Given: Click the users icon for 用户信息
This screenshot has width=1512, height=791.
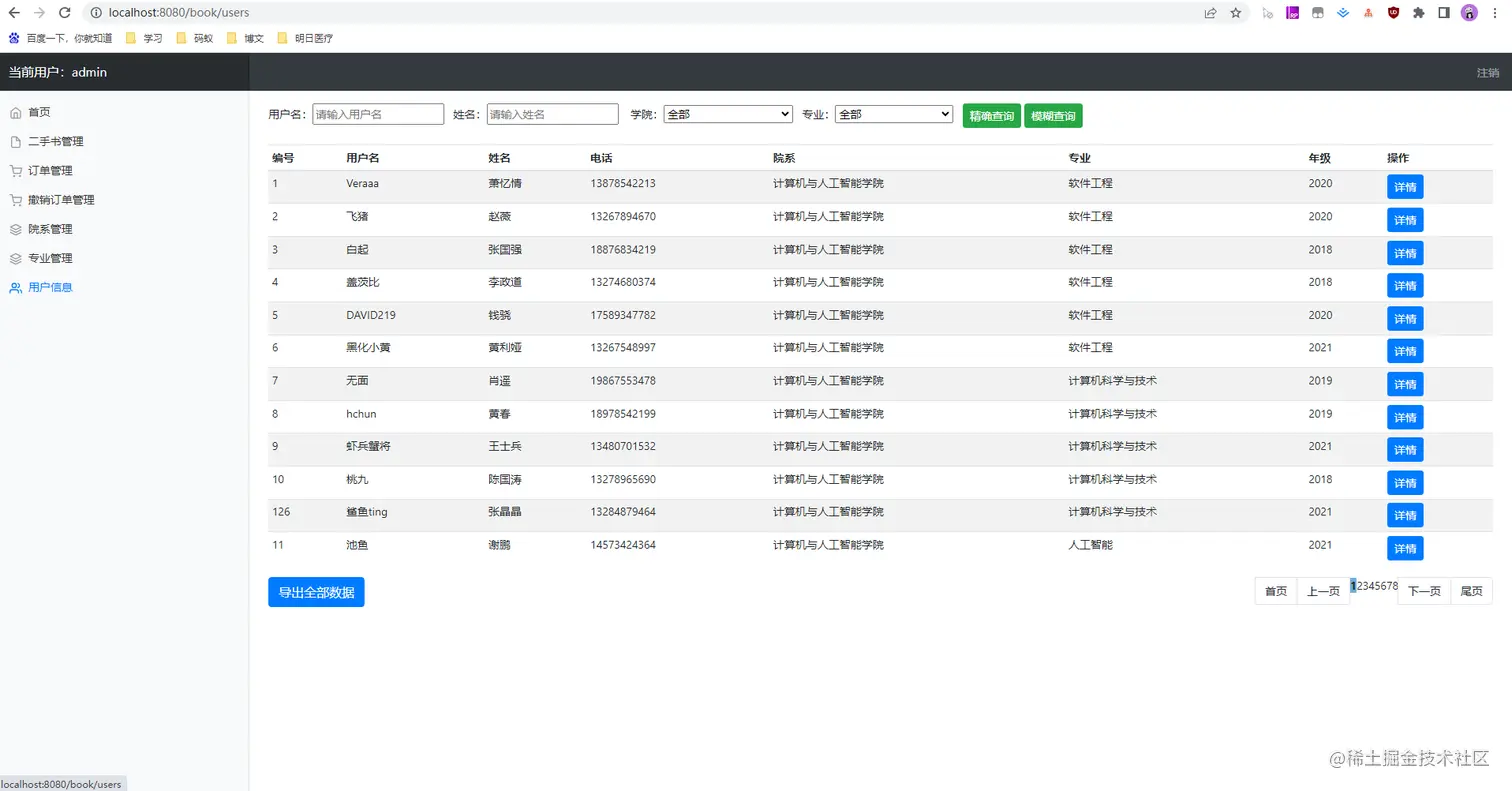Looking at the screenshot, I should [15, 288].
